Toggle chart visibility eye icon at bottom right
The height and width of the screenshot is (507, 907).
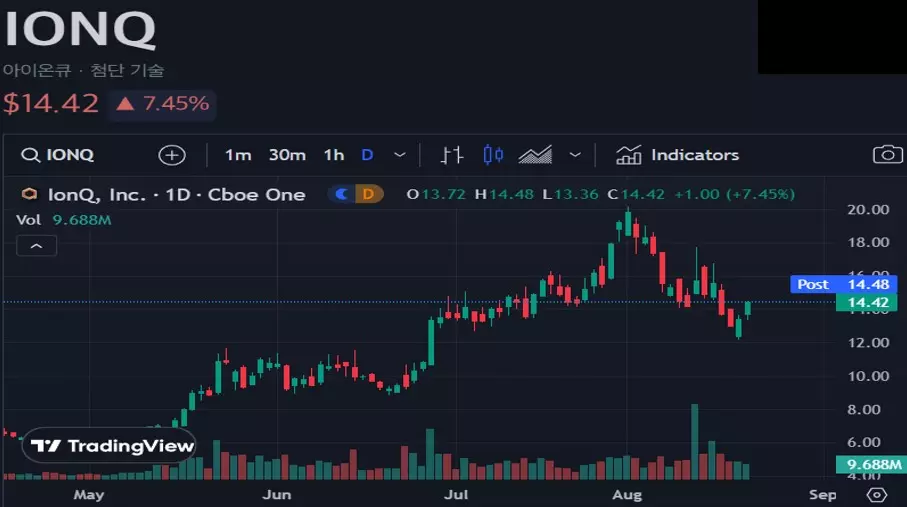click(877, 495)
